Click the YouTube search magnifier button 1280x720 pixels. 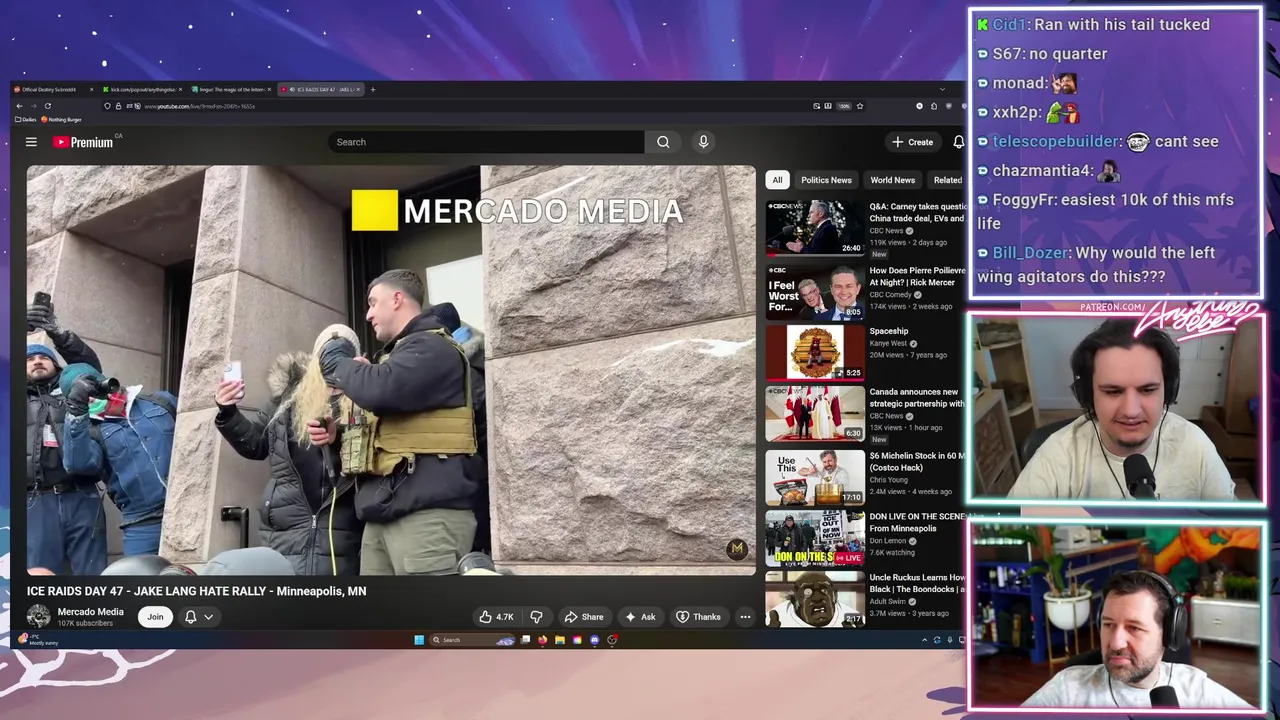tap(663, 142)
